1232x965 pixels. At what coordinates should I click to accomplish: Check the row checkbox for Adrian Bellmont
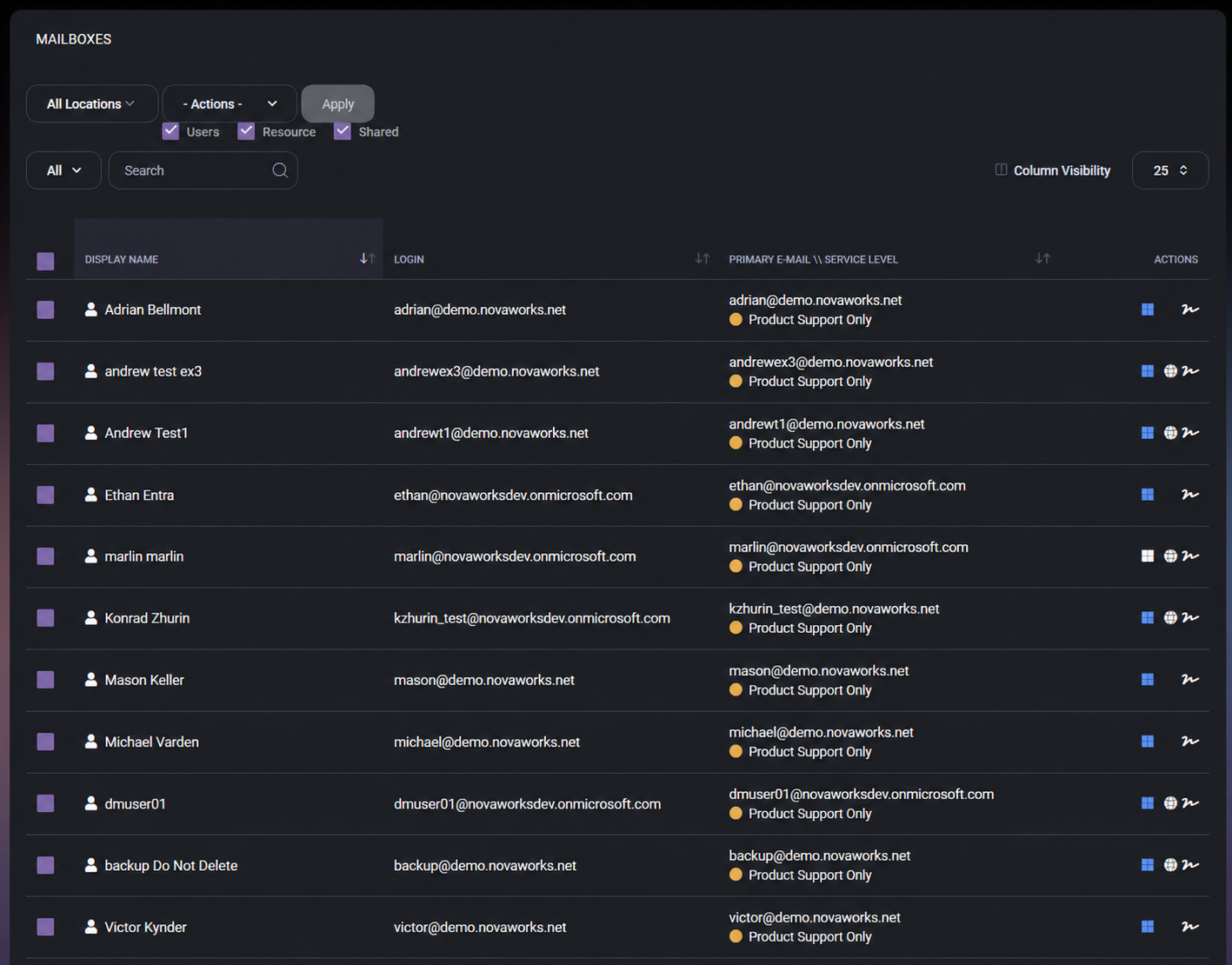[46, 309]
